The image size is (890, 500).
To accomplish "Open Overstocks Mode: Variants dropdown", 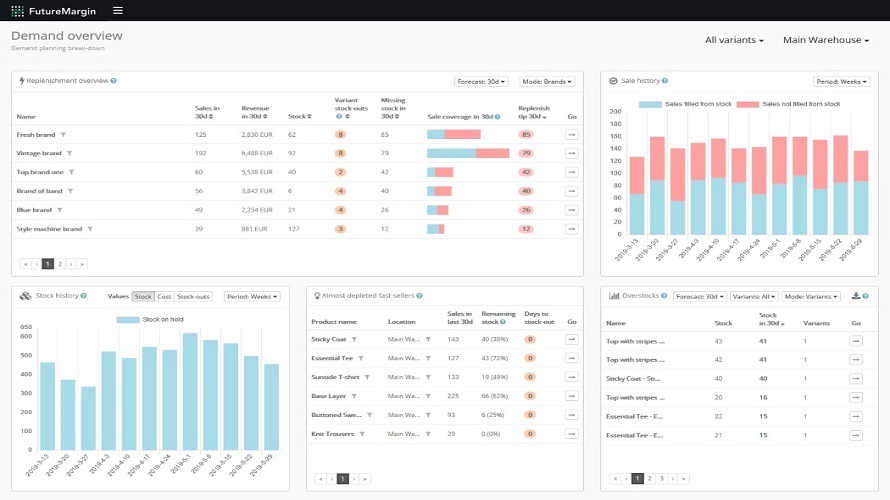I will click(x=811, y=296).
